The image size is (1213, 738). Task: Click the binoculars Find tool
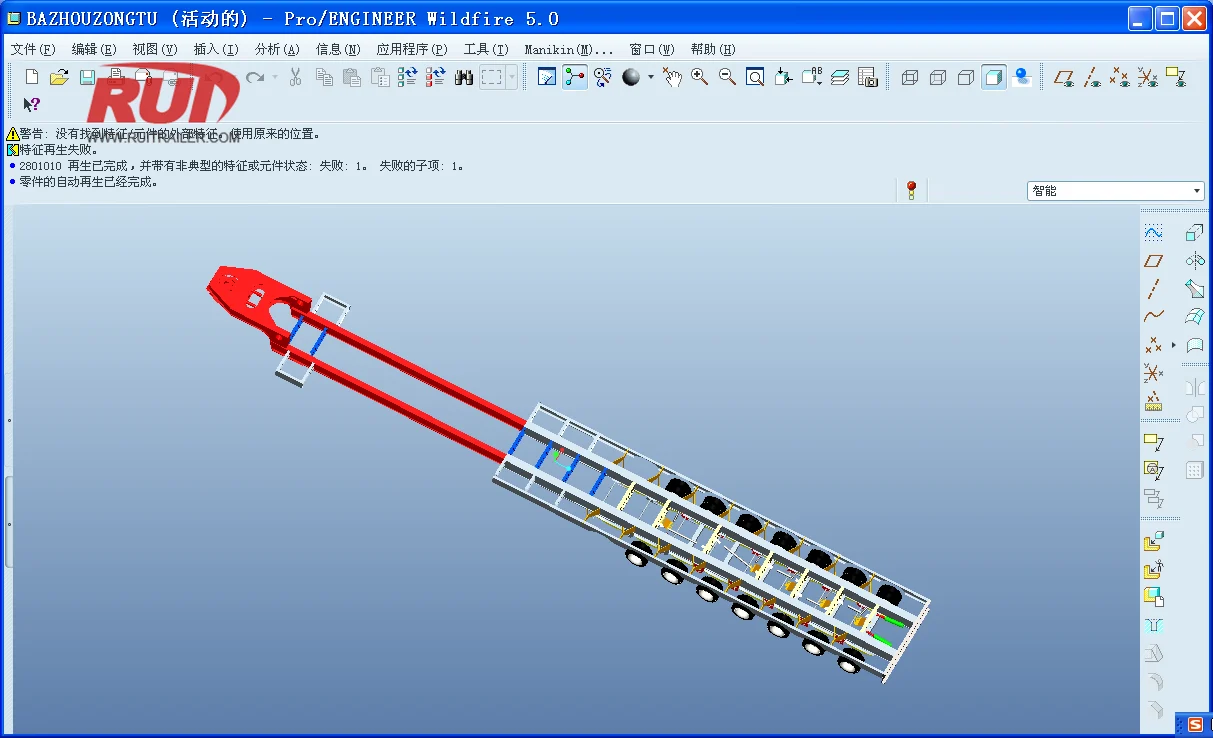pos(463,77)
